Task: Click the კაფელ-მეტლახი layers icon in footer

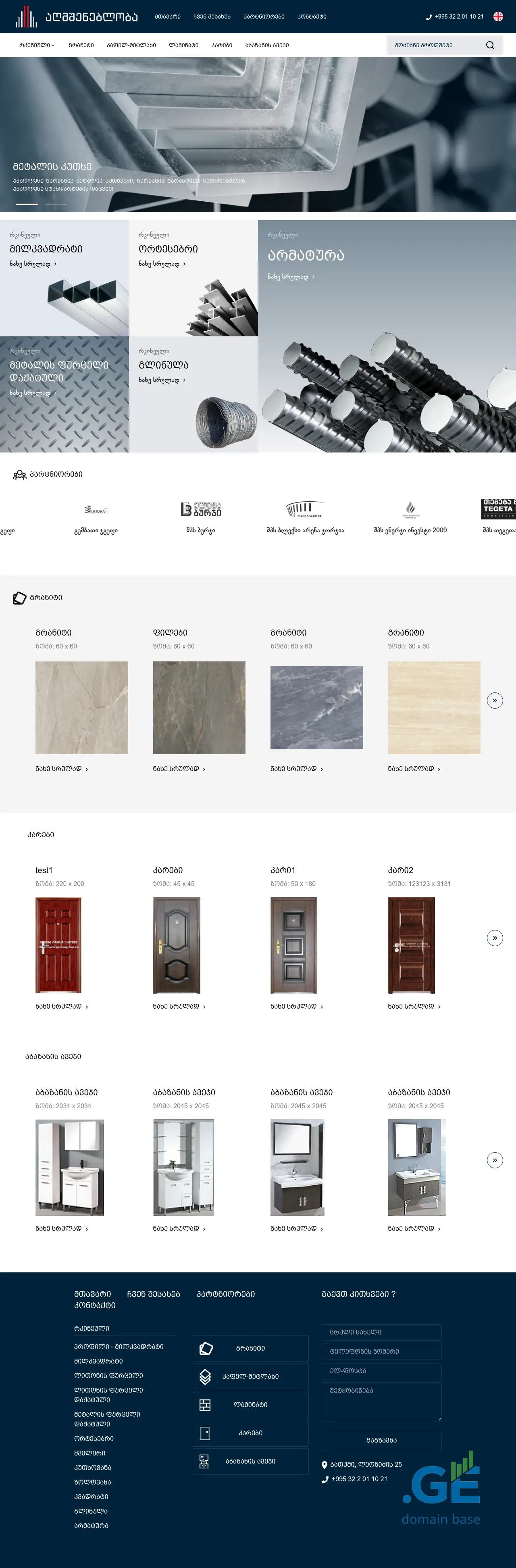Action: [205, 1376]
